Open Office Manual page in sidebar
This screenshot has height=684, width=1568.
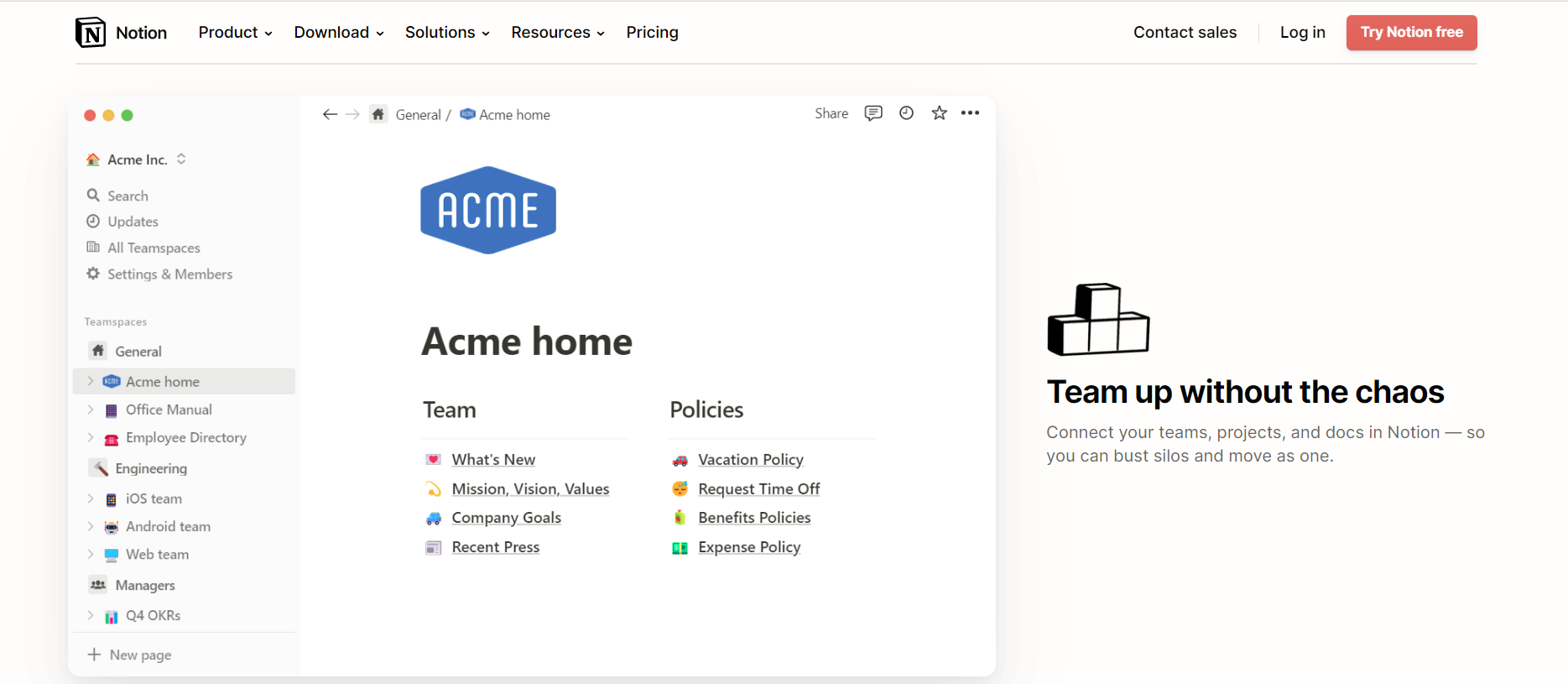169,410
